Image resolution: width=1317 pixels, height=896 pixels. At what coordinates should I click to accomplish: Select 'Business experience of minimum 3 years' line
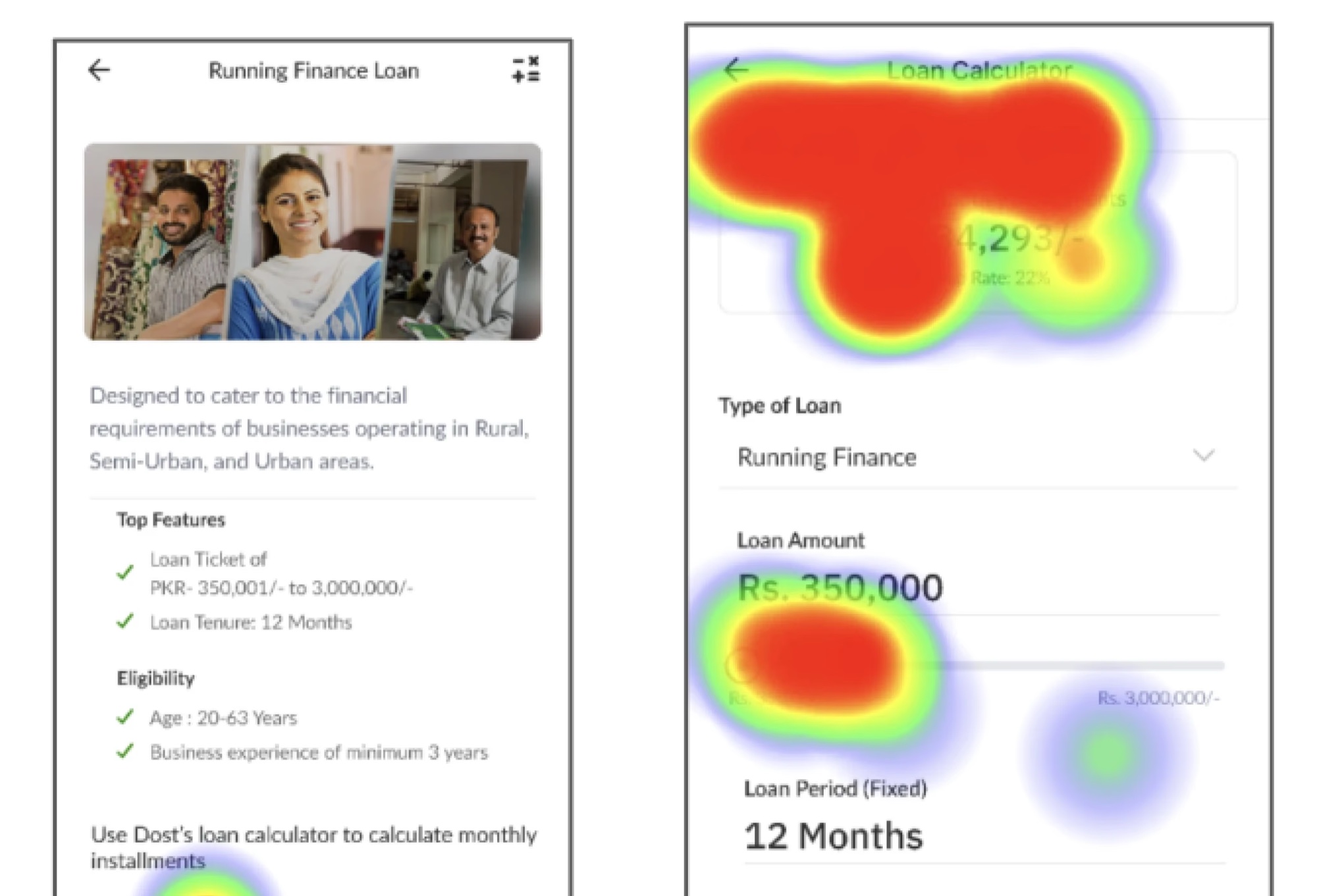point(319,752)
